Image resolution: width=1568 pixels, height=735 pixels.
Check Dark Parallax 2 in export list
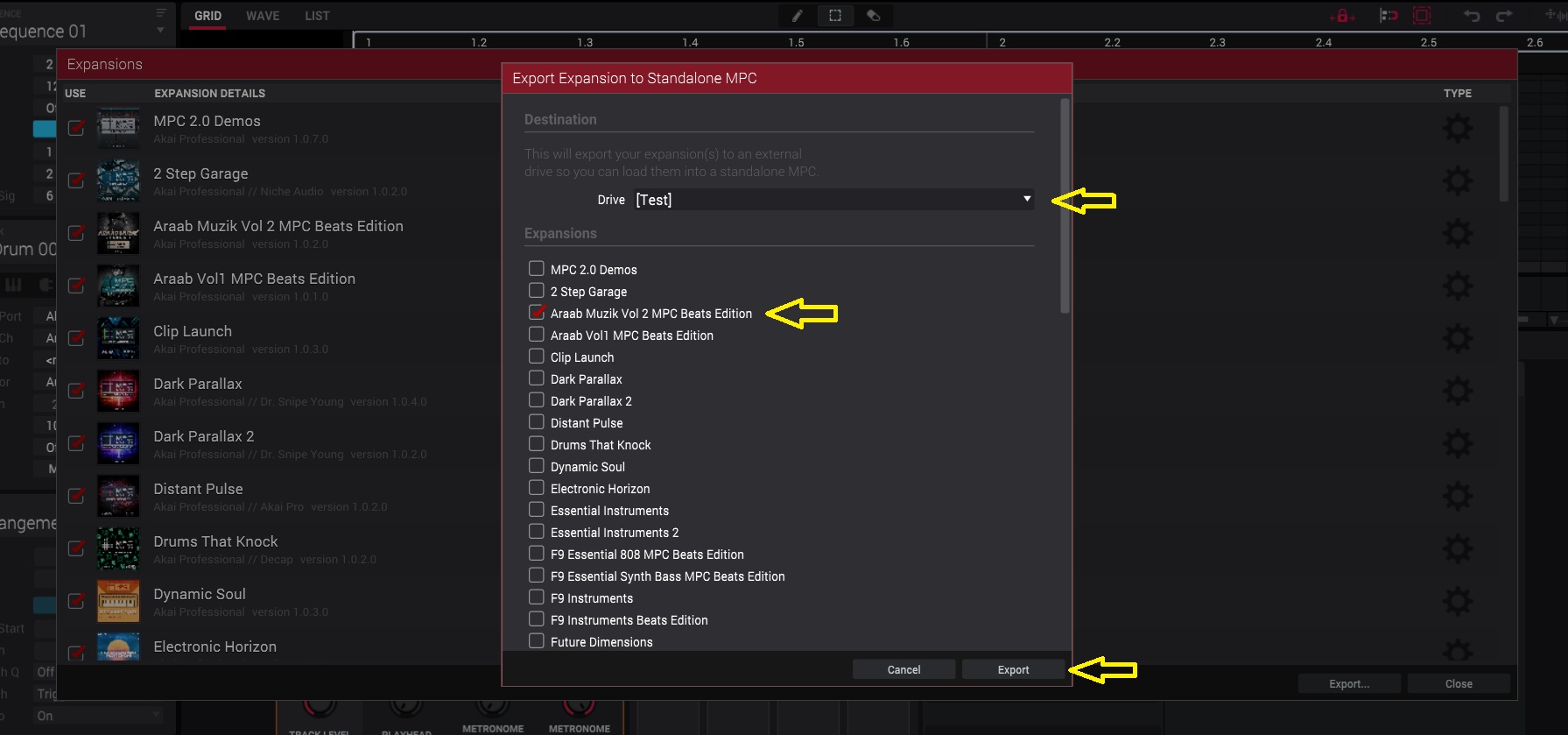(537, 399)
